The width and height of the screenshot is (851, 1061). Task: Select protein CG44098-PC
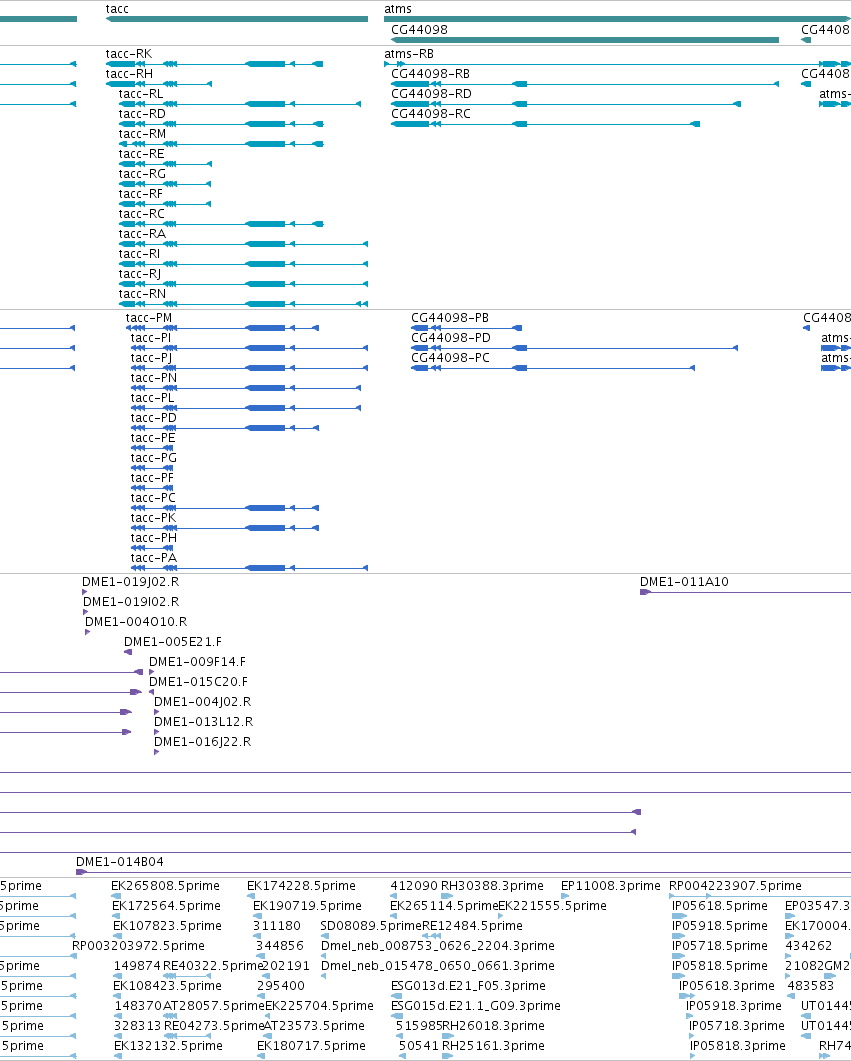(451, 358)
